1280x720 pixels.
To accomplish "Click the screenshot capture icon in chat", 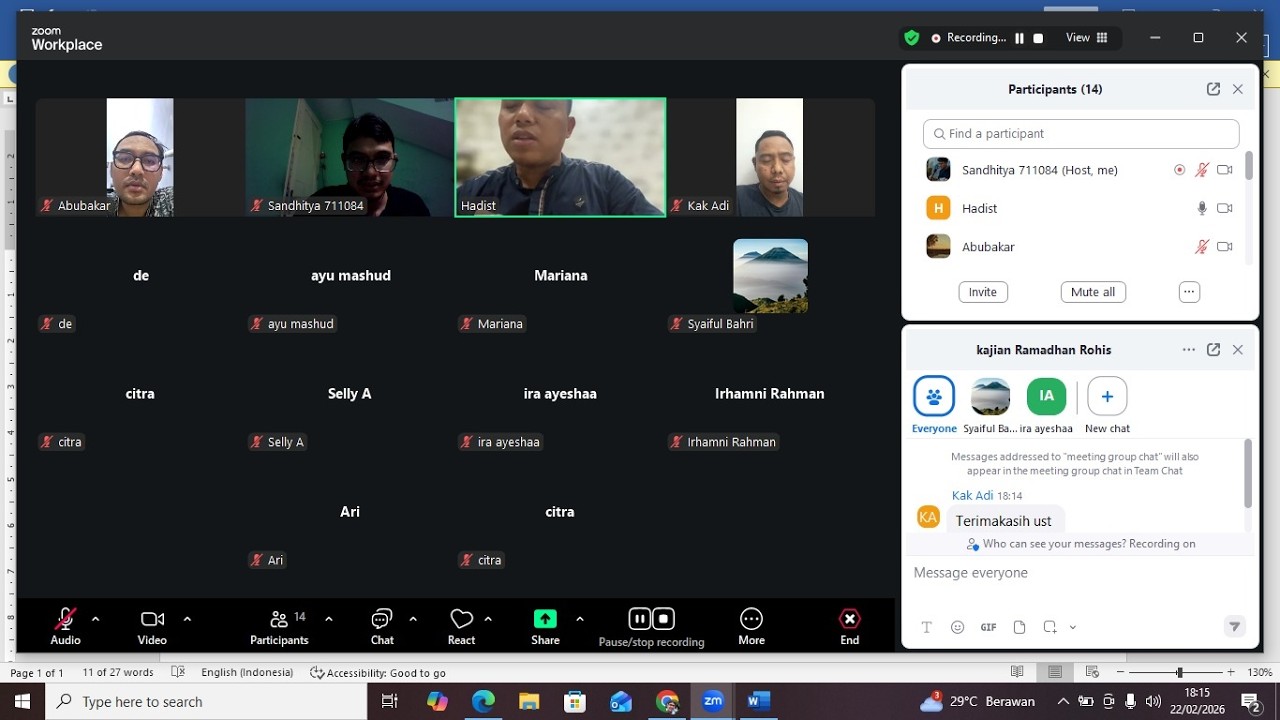I will (x=1050, y=627).
